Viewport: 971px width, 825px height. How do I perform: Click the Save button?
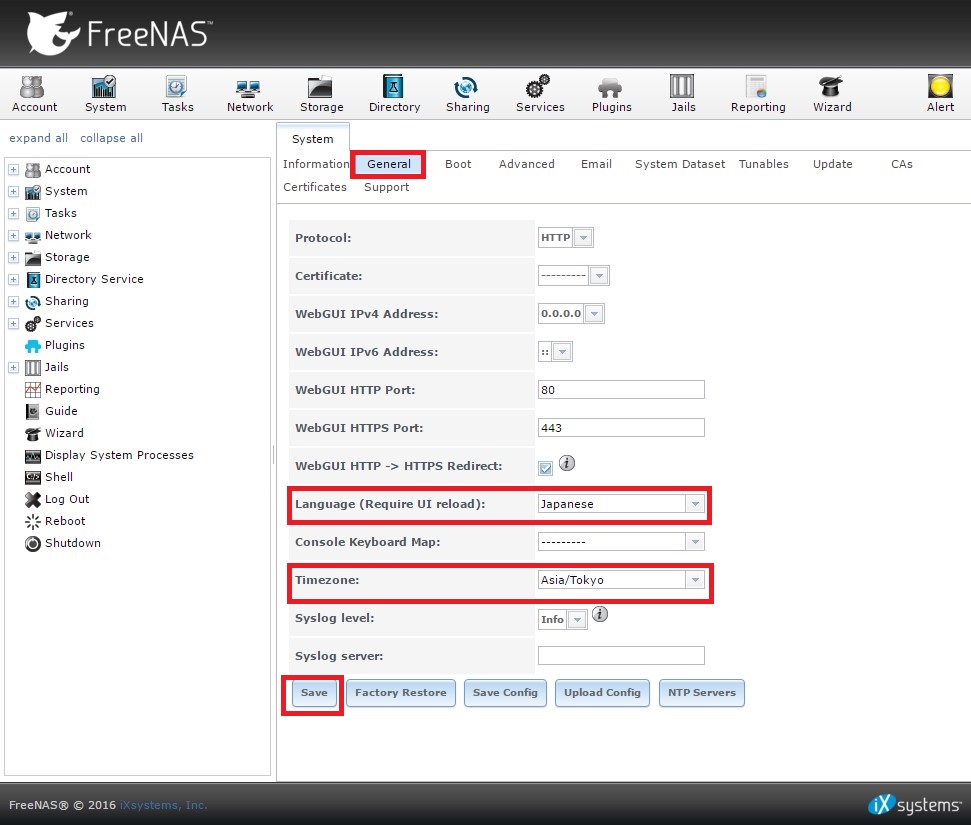(x=314, y=692)
